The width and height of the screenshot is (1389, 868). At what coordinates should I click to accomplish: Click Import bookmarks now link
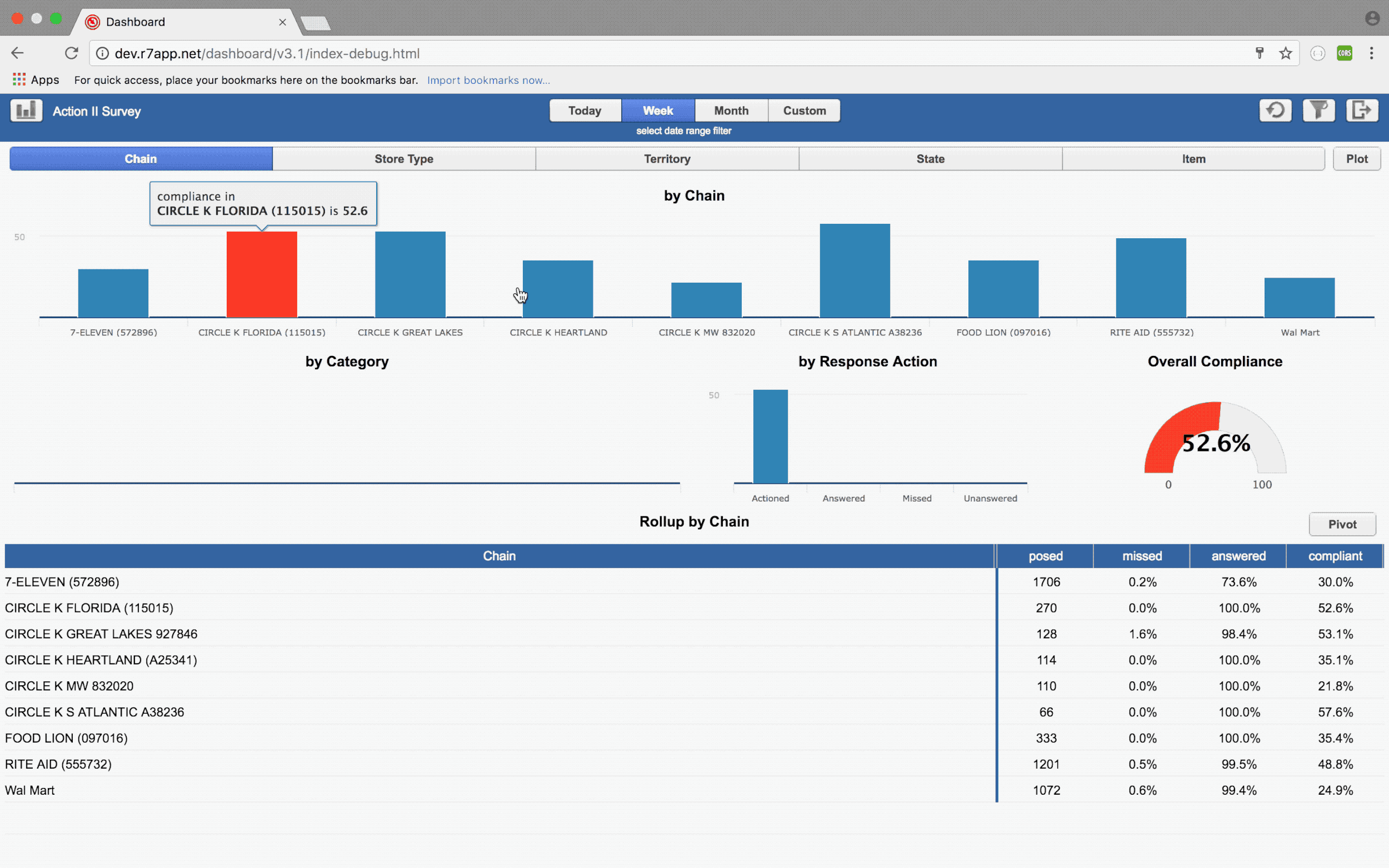pos(488,80)
